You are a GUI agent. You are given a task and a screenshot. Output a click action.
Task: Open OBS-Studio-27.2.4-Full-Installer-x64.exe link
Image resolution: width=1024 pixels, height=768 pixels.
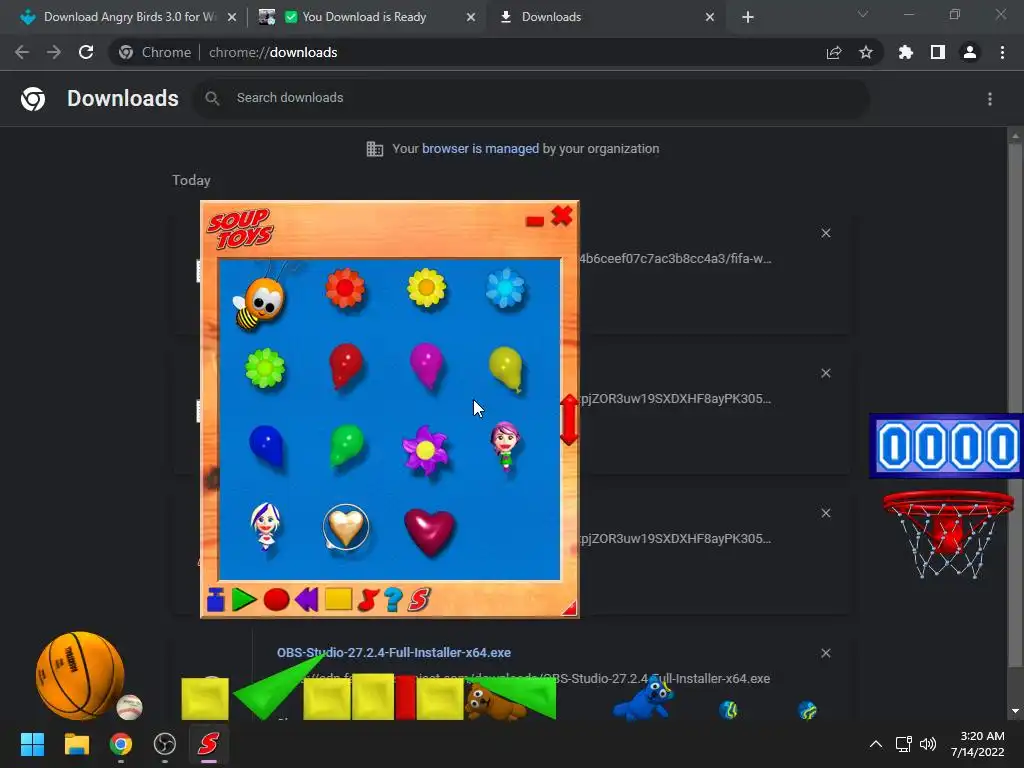point(394,652)
